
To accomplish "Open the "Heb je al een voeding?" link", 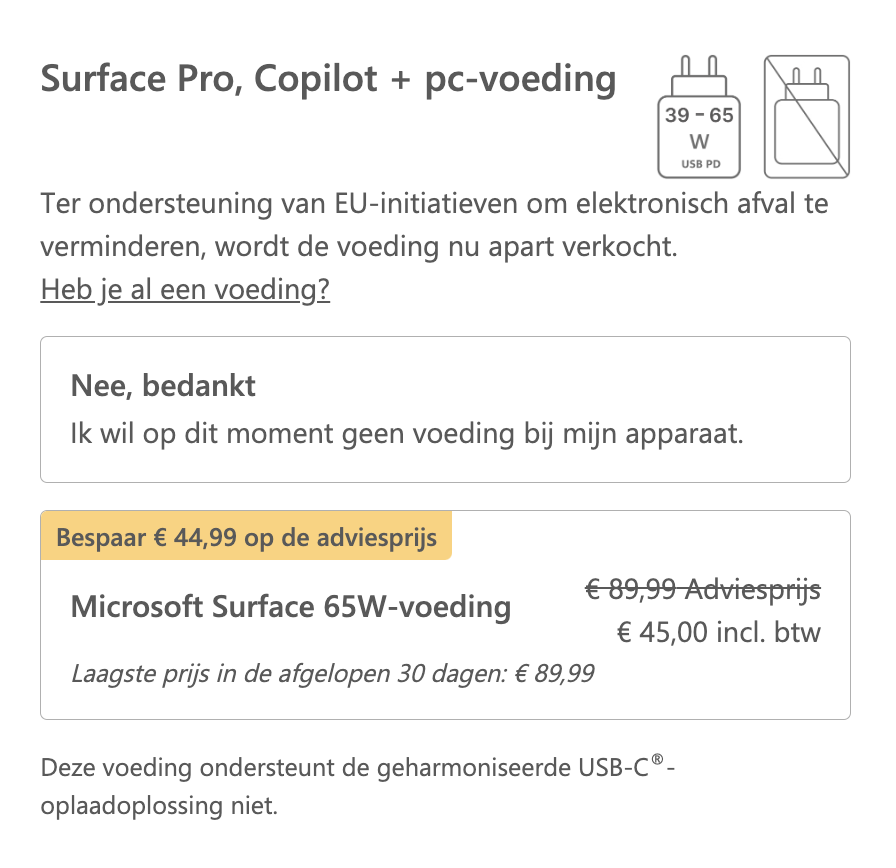I will point(185,290).
